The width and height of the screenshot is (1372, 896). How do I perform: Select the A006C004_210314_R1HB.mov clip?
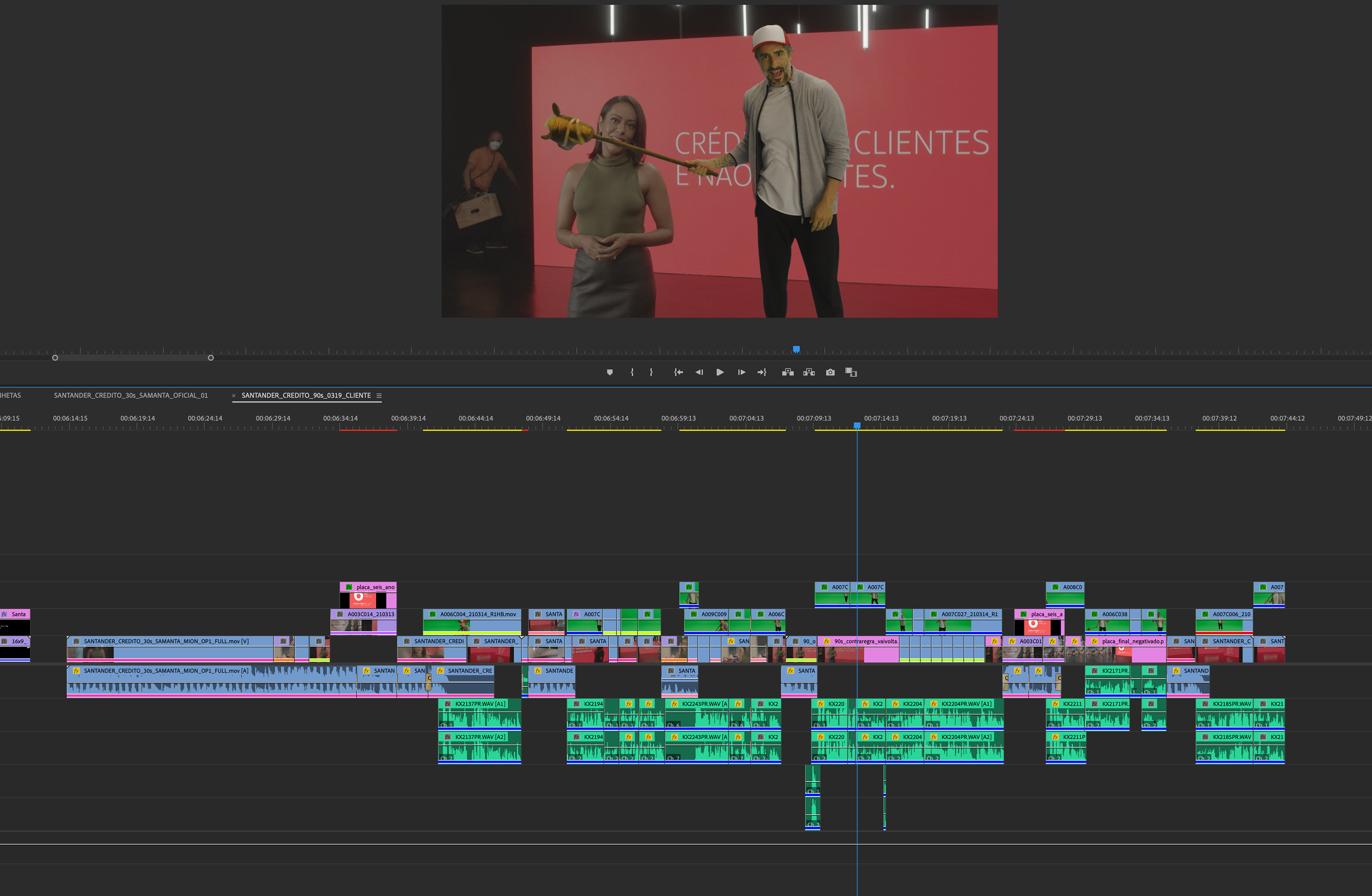pos(472,622)
